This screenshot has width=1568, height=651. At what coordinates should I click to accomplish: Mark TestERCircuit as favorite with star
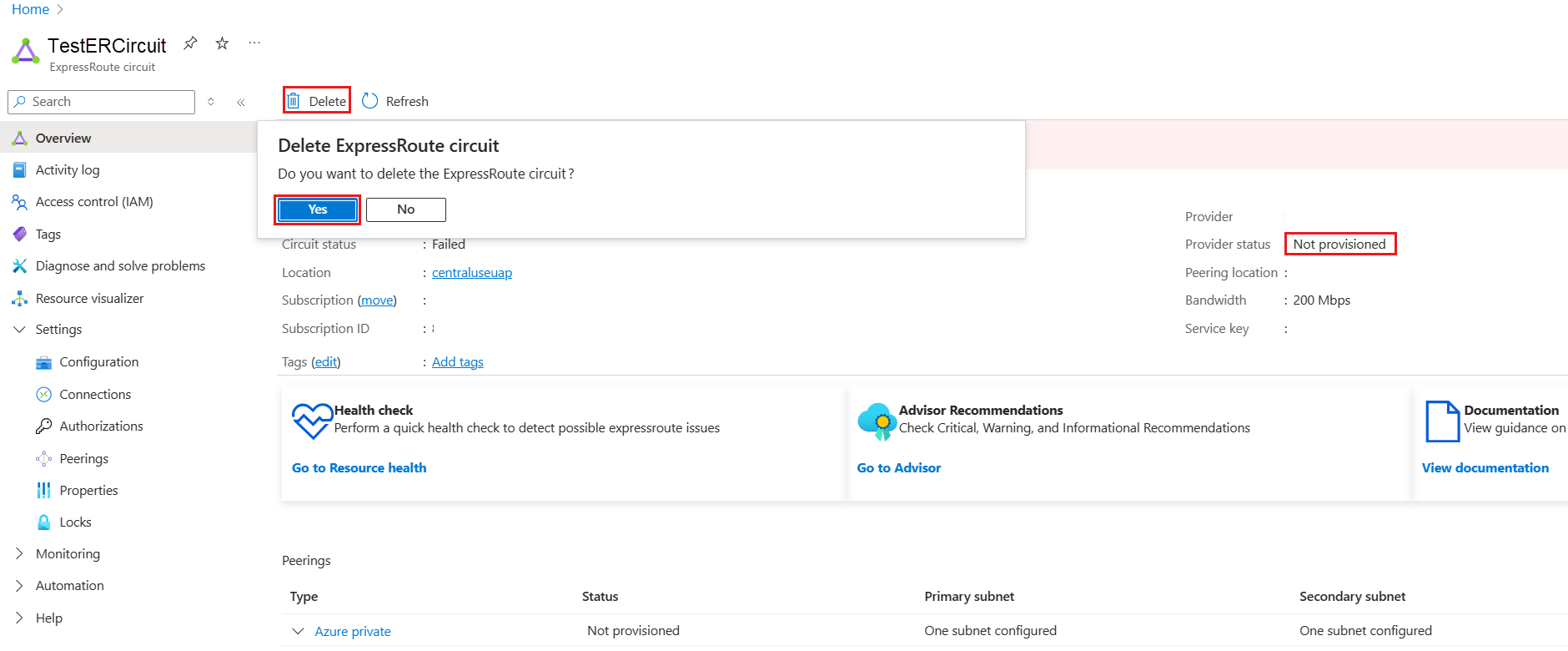click(222, 43)
